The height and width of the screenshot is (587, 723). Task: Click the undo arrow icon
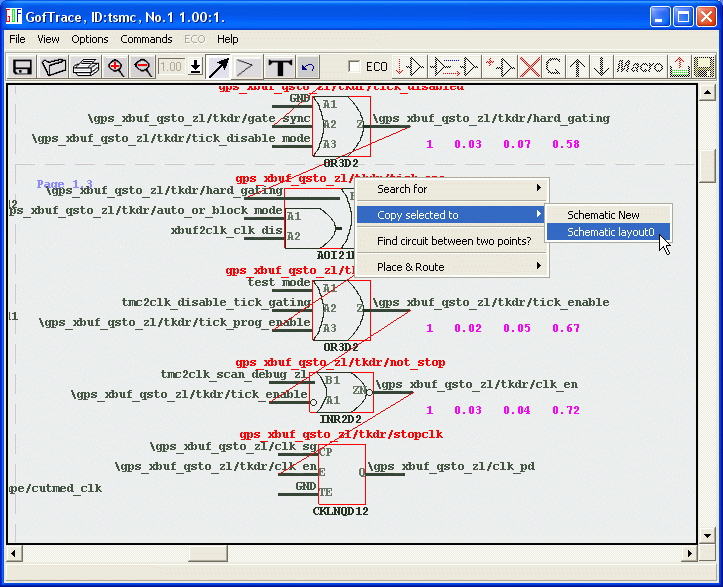pos(308,67)
